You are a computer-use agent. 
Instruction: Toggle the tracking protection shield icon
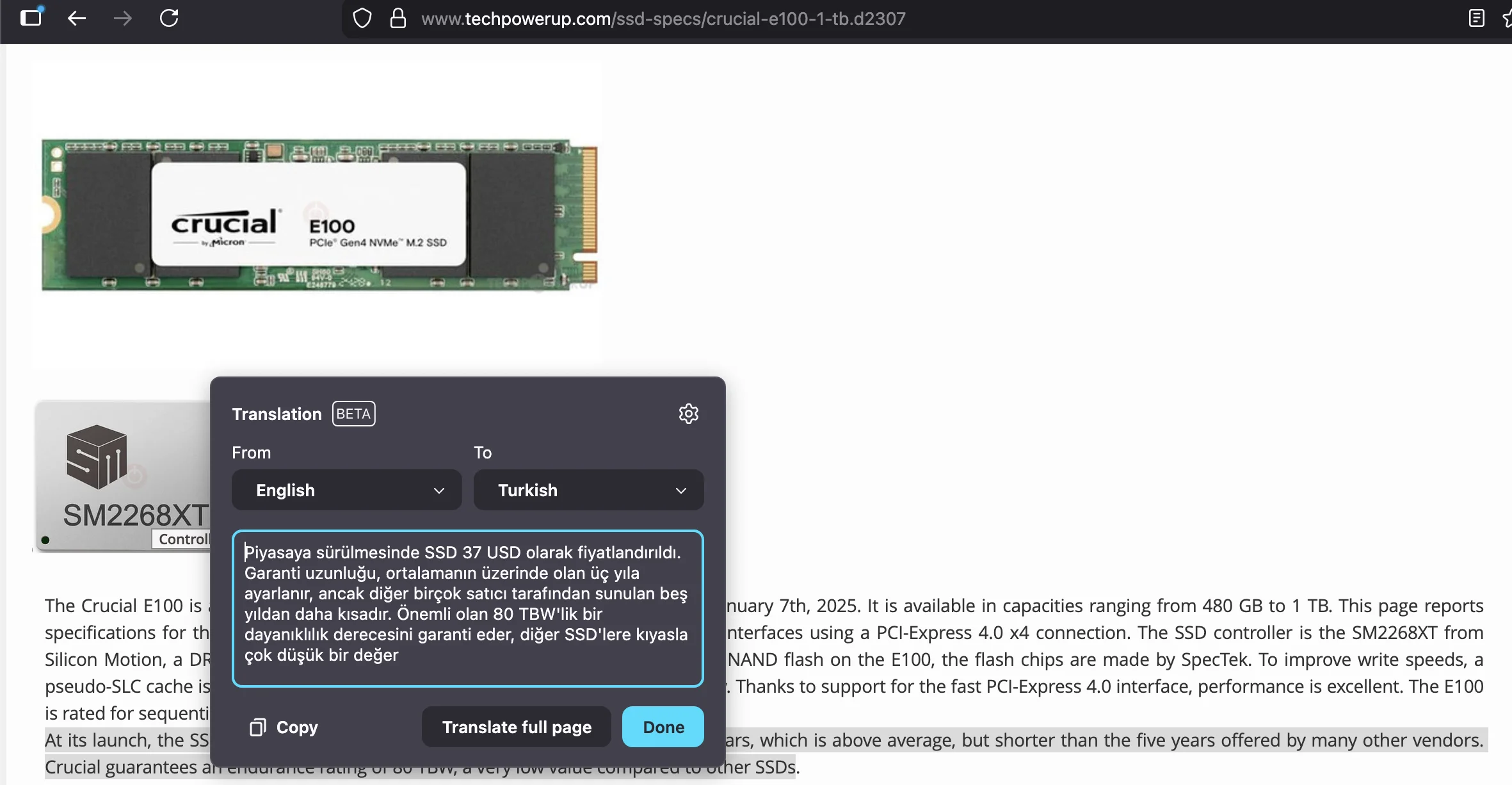[x=362, y=18]
